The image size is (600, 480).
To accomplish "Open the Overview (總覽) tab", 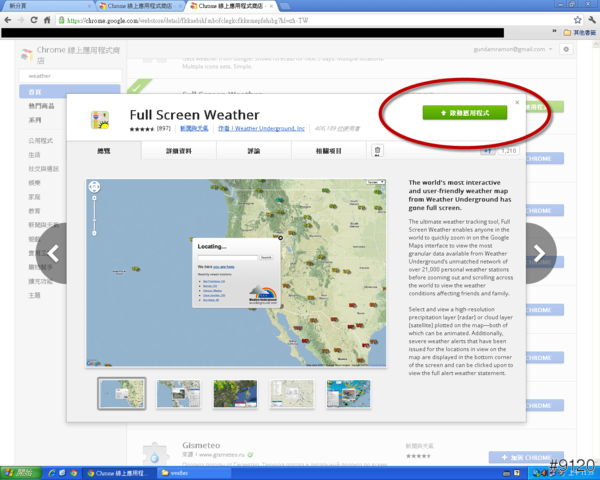I will tap(104, 151).
